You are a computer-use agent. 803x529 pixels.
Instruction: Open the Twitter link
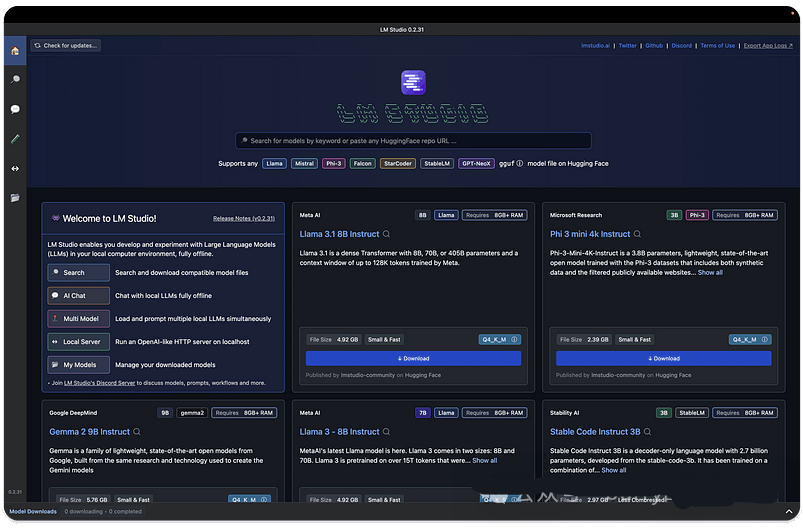627,46
